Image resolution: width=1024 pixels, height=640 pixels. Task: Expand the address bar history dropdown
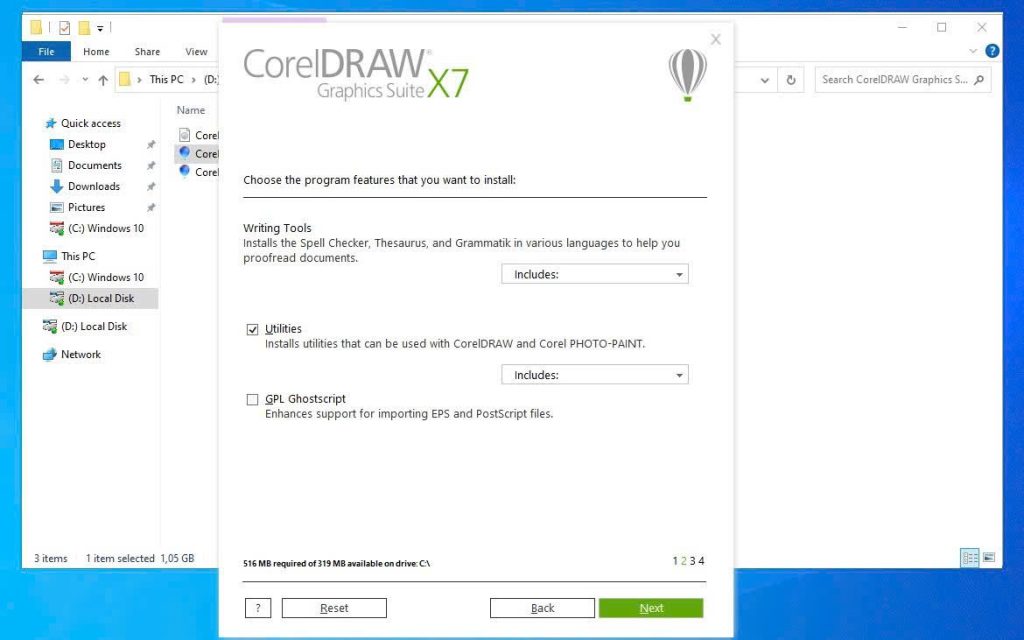point(765,80)
